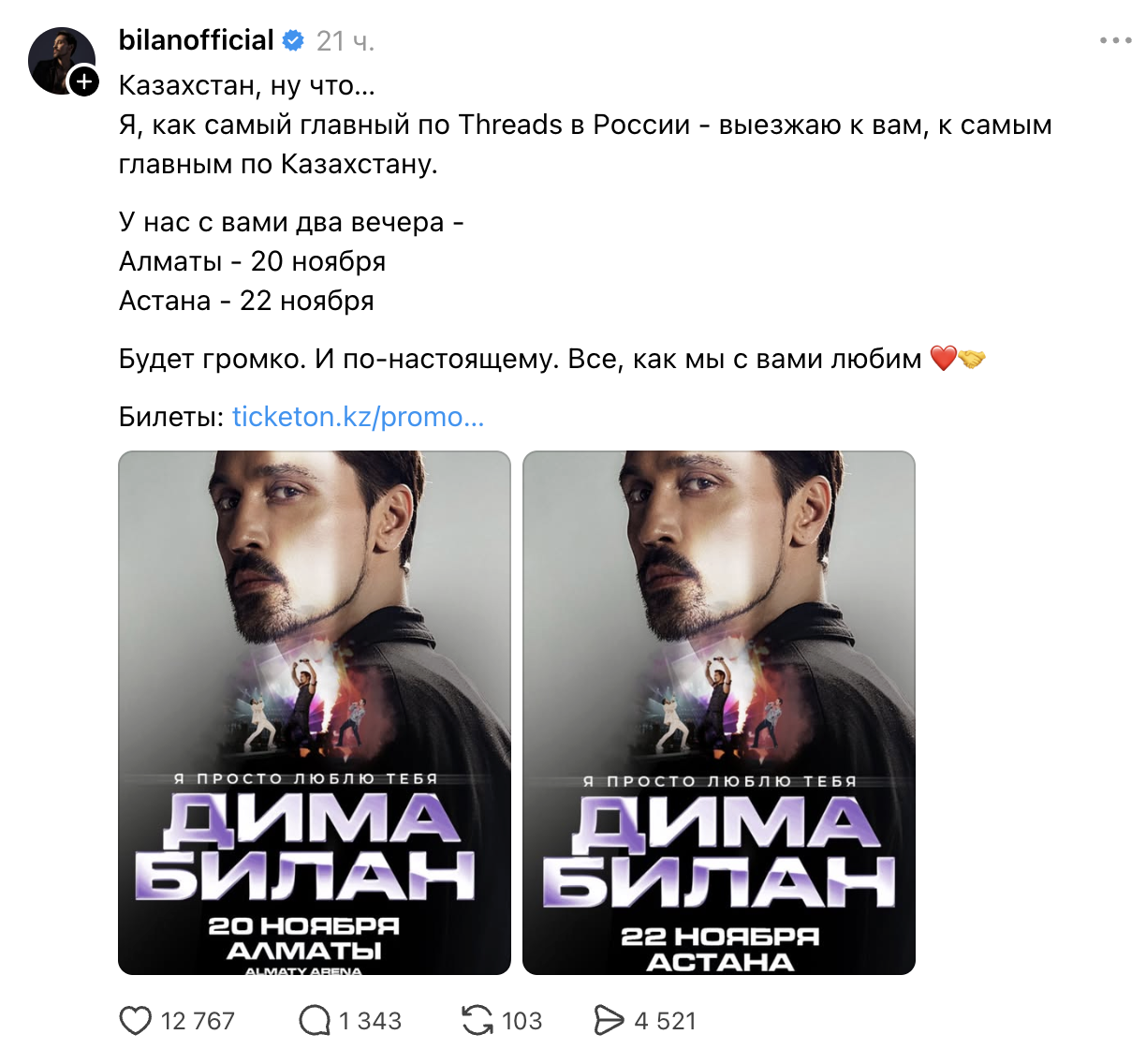Open comments with the speech bubble icon
This screenshot has height=1064, width=1146.
click(315, 1021)
